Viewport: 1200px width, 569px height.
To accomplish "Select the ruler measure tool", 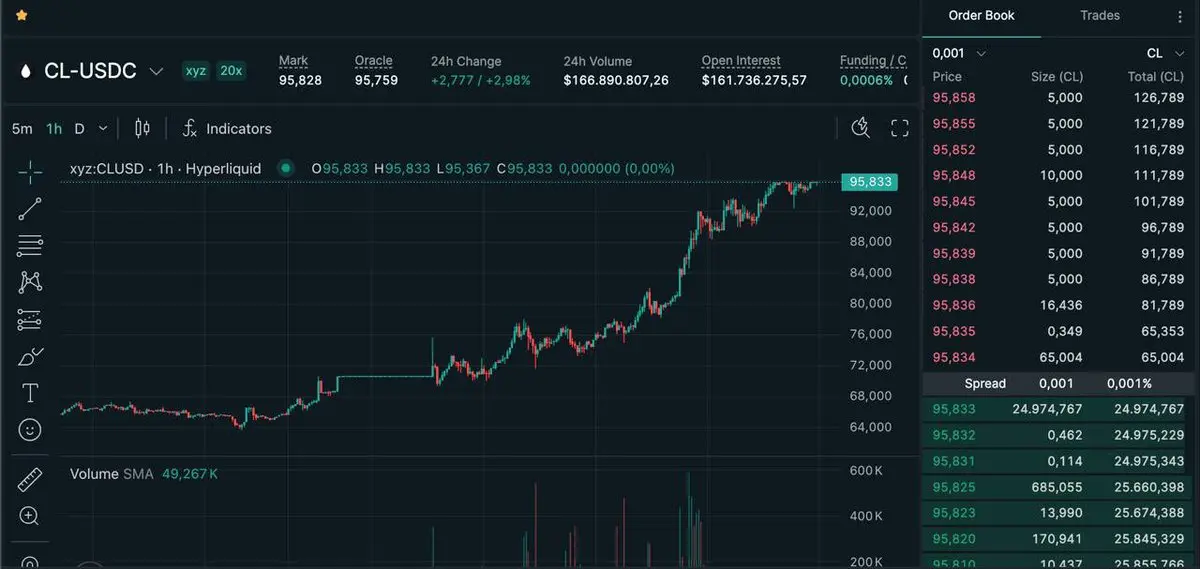I will [x=30, y=480].
